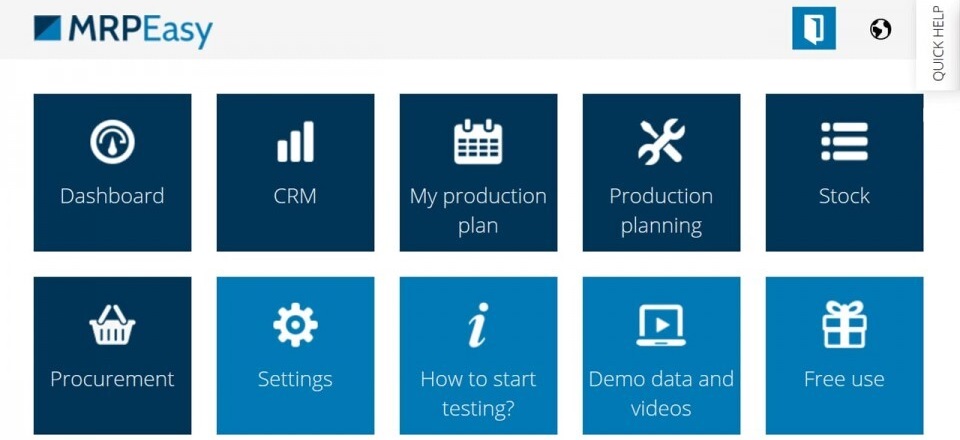Click the MRPEasy logo
Viewport: 960px width, 440px height.
point(123,30)
